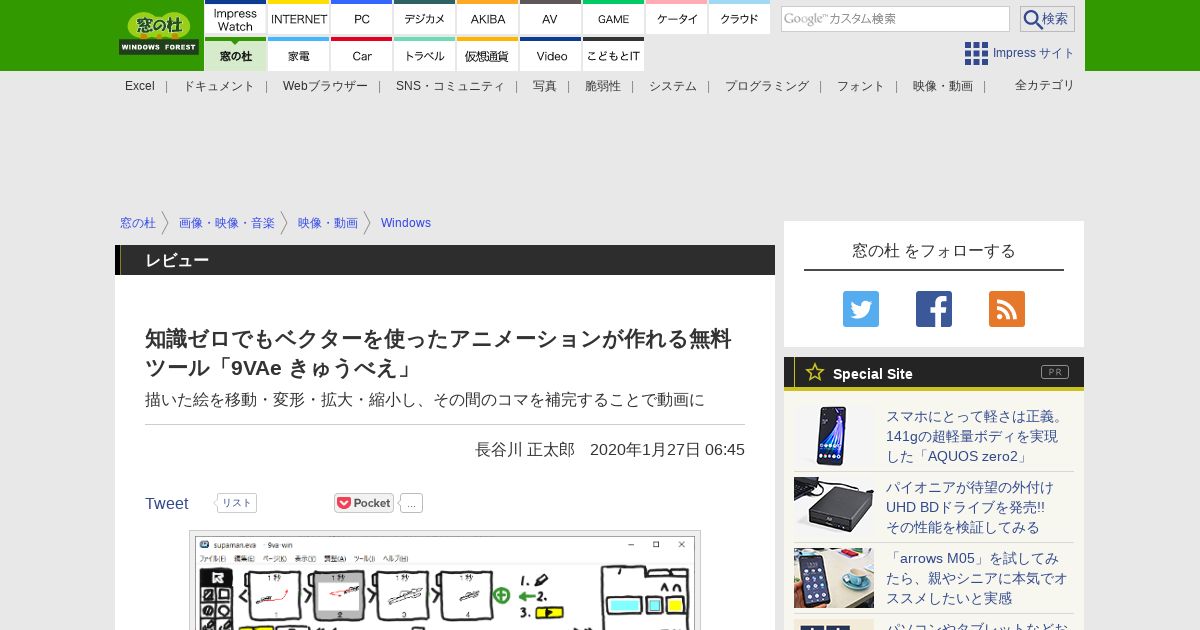Open the AQUOS zero2 phone thumbnail

(x=834, y=436)
